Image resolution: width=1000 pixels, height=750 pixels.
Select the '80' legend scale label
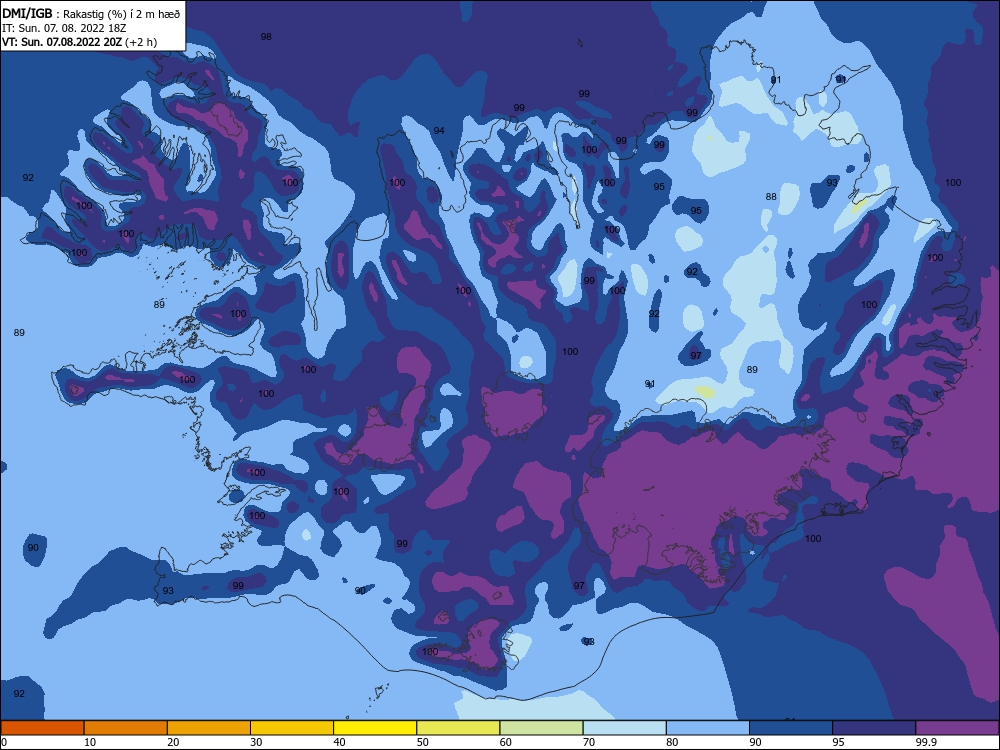click(672, 742)
